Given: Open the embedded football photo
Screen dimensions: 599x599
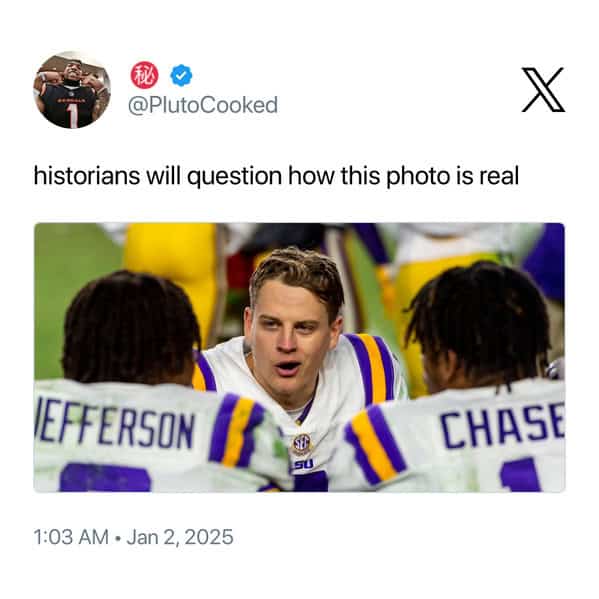Looking at the screenshot, I should [x=299, y=357].
